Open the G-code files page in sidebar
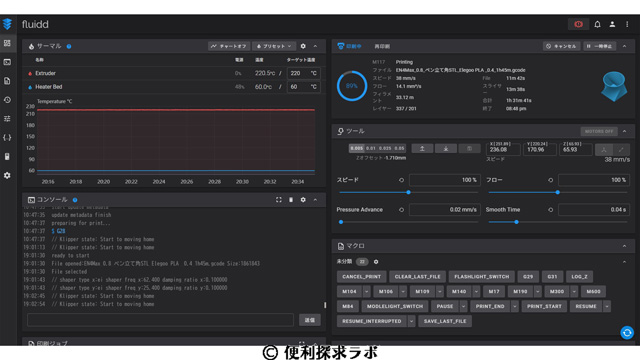 [7, 81]
